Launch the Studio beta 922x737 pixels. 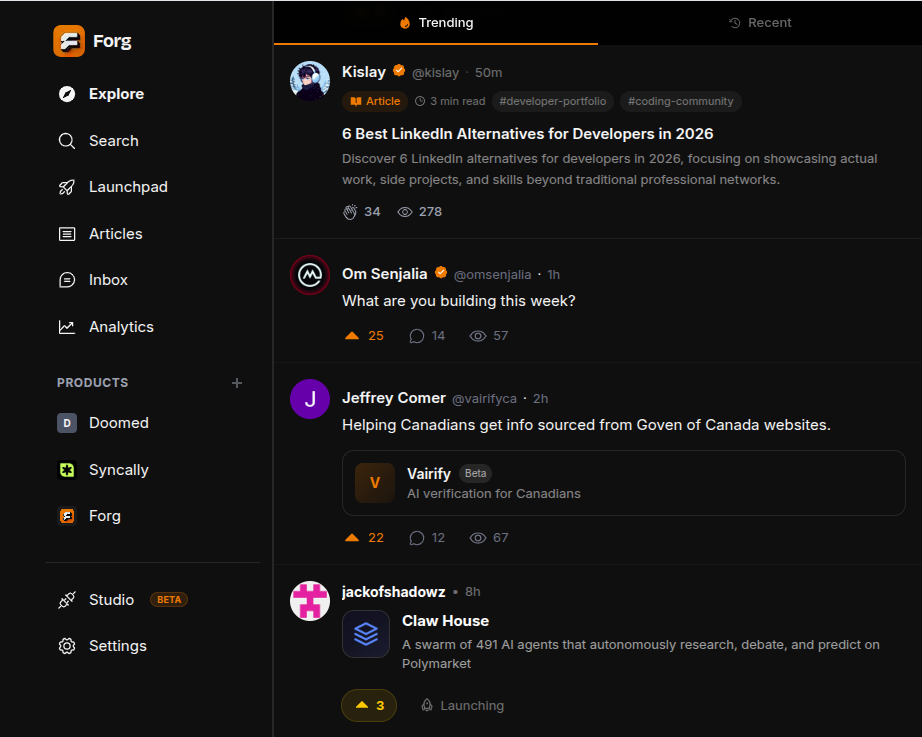click(110, 599)
